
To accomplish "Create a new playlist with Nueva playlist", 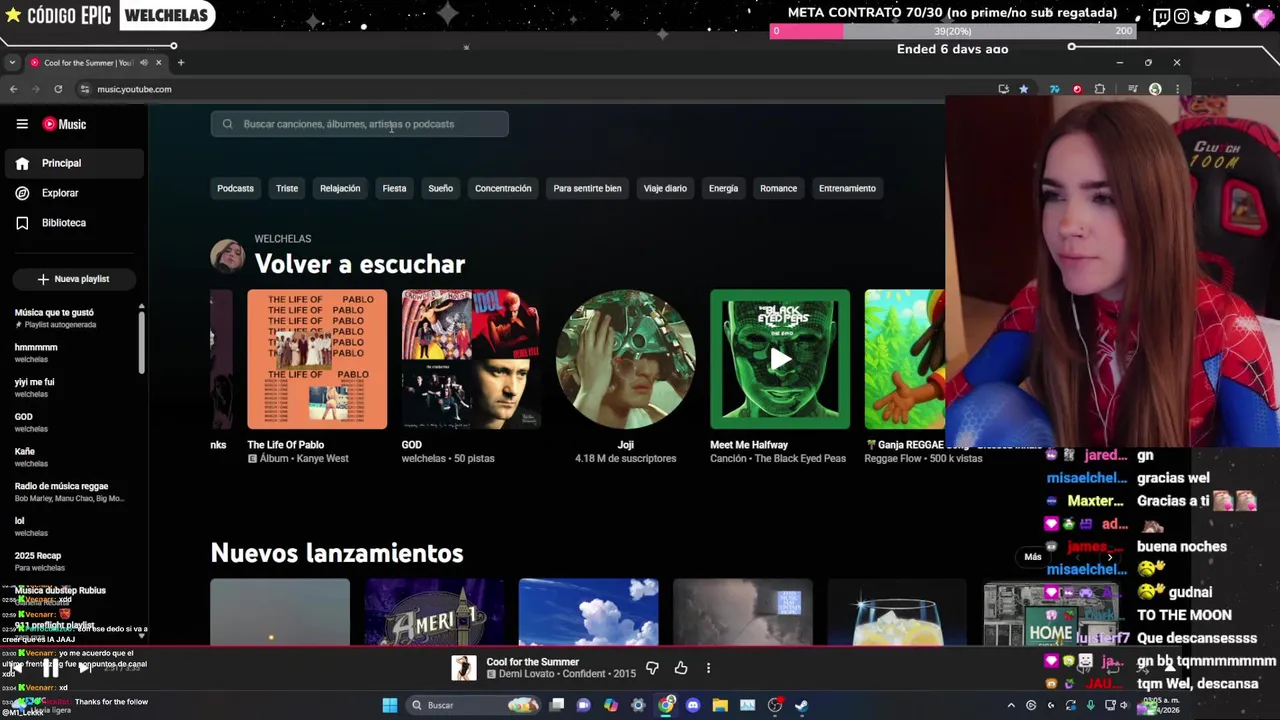I will click(73, 279).
